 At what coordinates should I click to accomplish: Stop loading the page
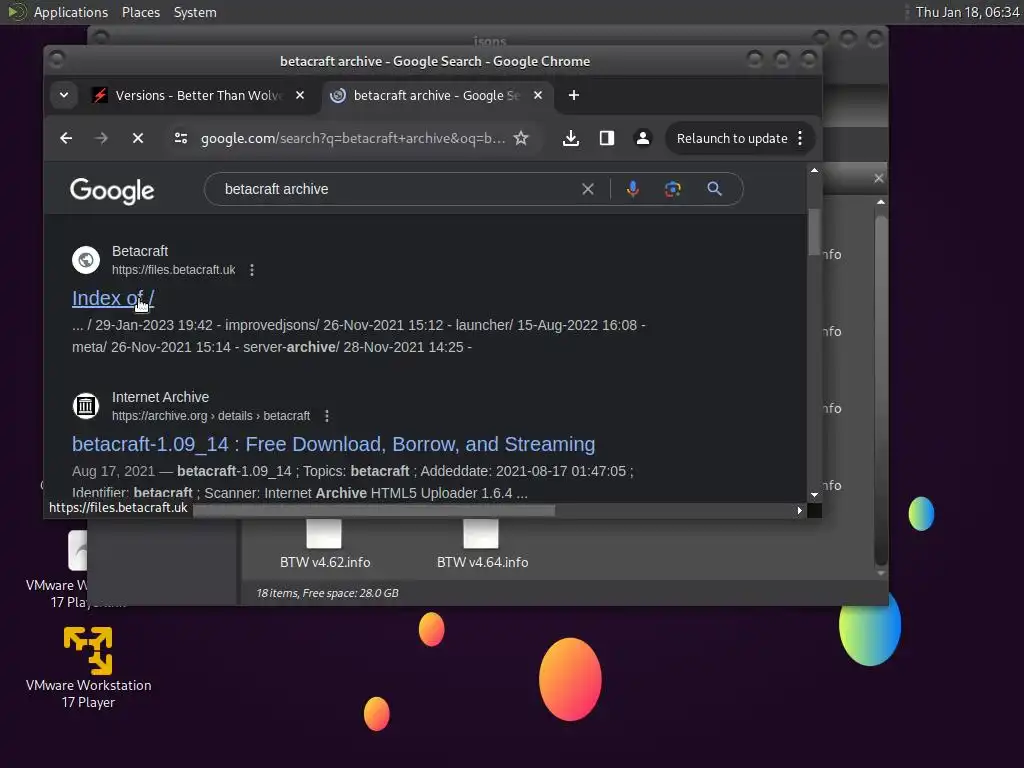click(138, 138)
